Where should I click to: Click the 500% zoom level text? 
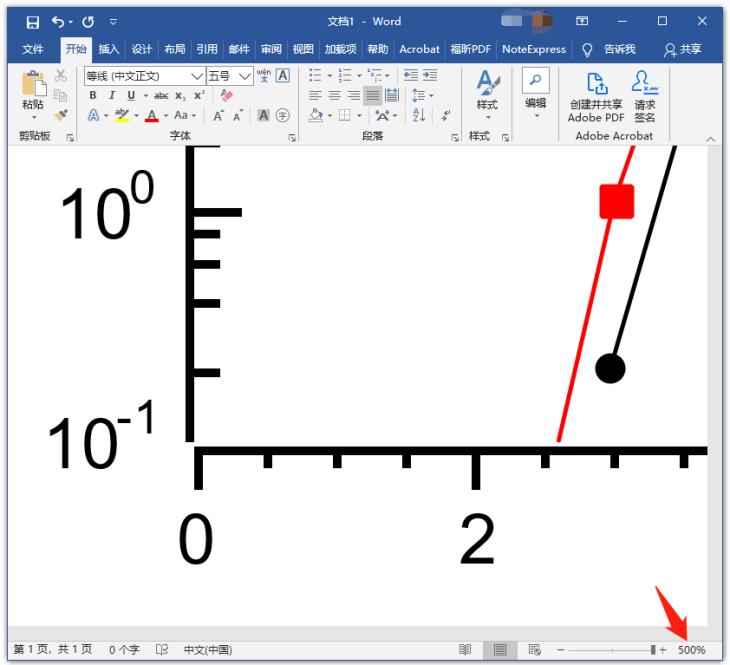tap(691, 650)
